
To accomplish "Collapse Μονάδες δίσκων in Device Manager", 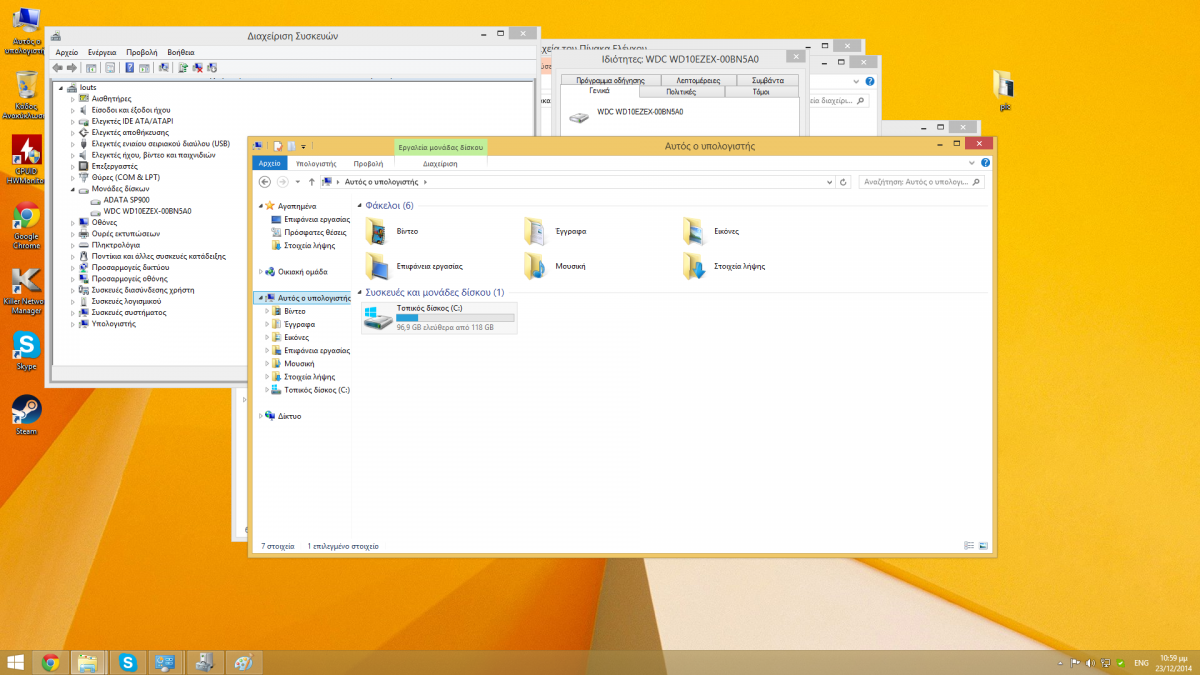I will pos(73,189).
